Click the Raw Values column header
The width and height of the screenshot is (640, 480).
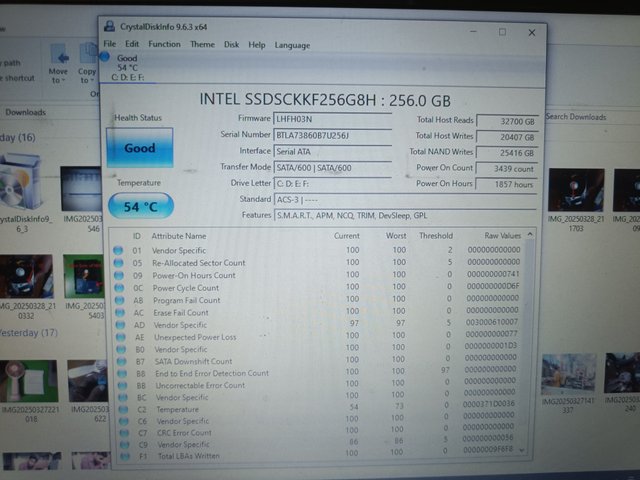[502, 236]
